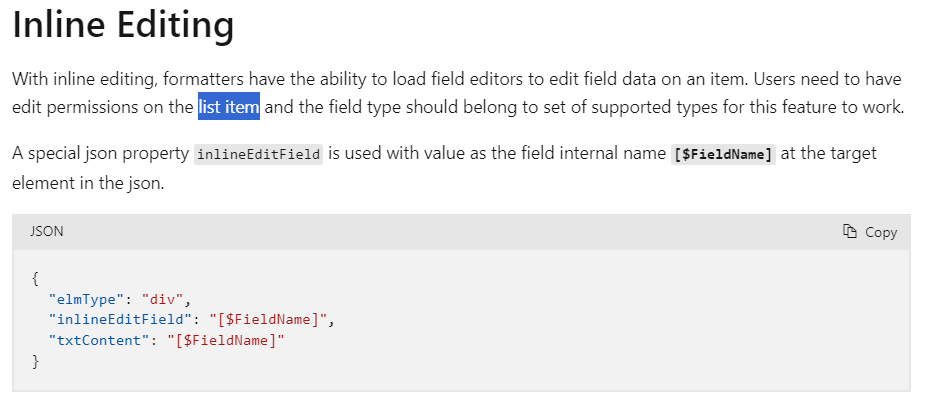Click the "div" string value in code
931x409 pixels.
(163, 299)
